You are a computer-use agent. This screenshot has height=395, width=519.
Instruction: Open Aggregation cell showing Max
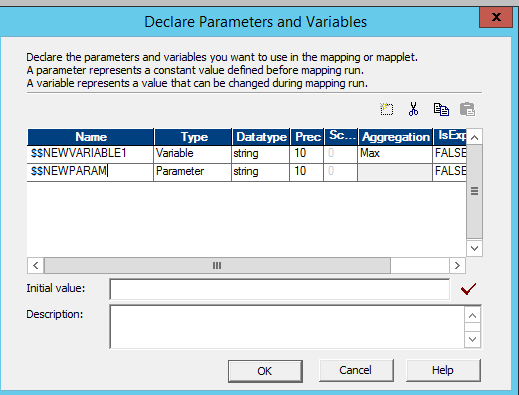click(x=395, y=153)
